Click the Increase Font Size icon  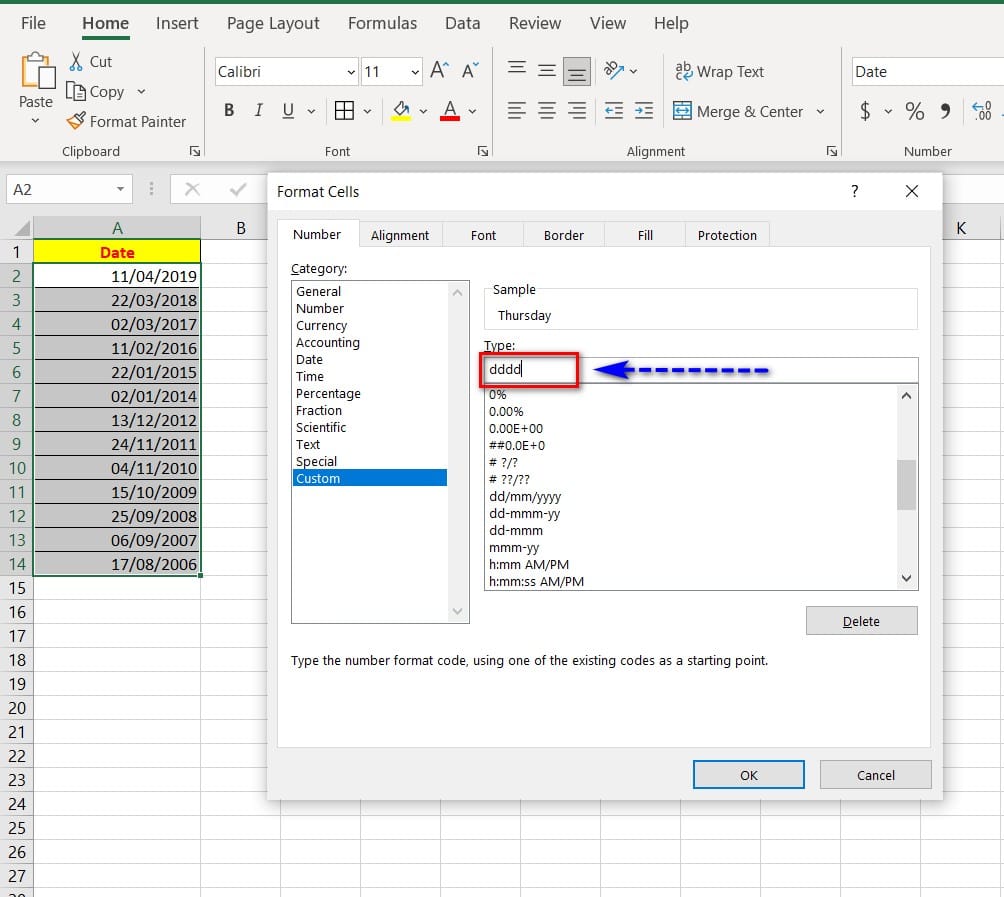point(439,71)
